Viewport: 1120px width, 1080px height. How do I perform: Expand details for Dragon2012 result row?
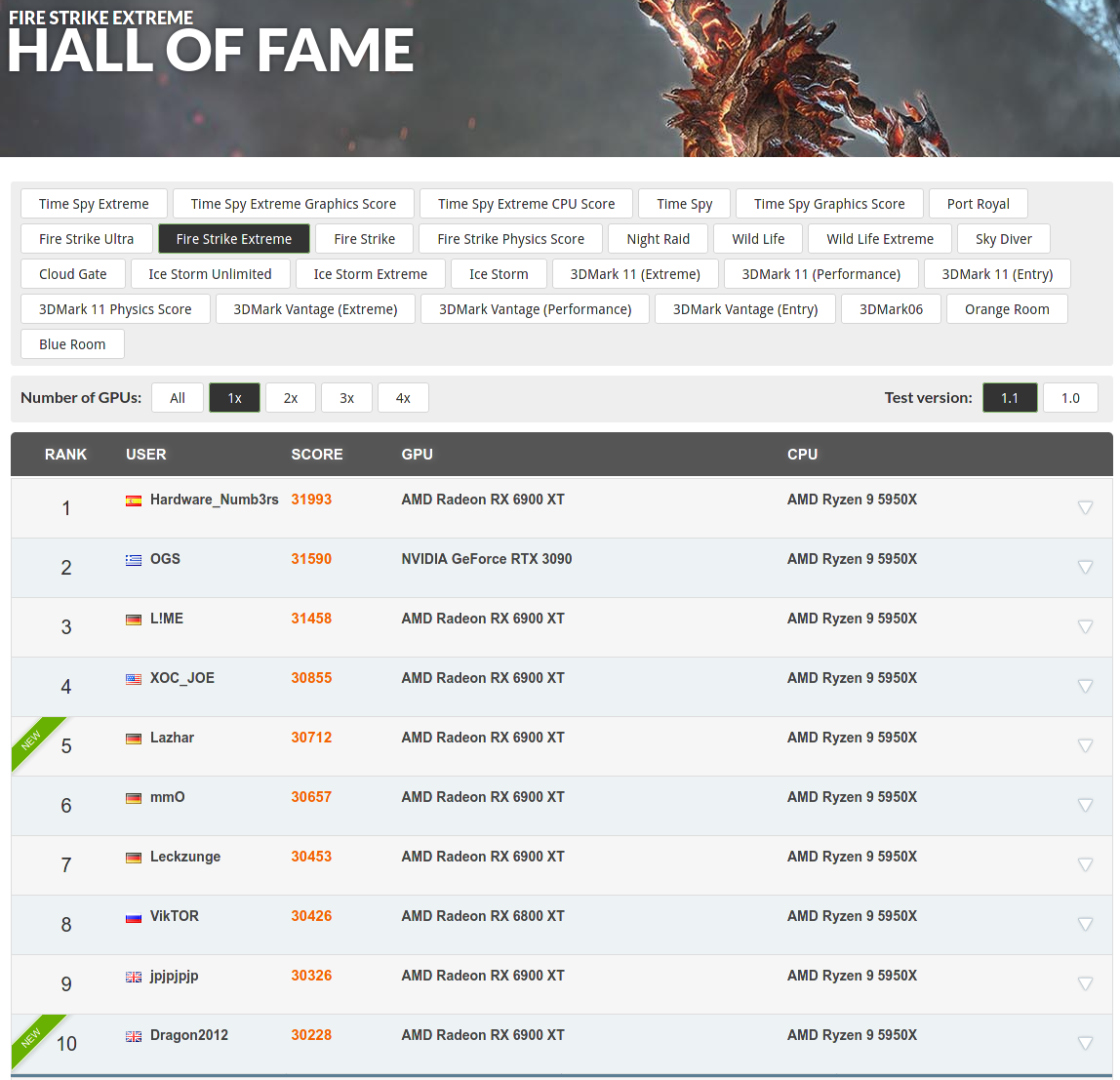tap(1085, 1044)
